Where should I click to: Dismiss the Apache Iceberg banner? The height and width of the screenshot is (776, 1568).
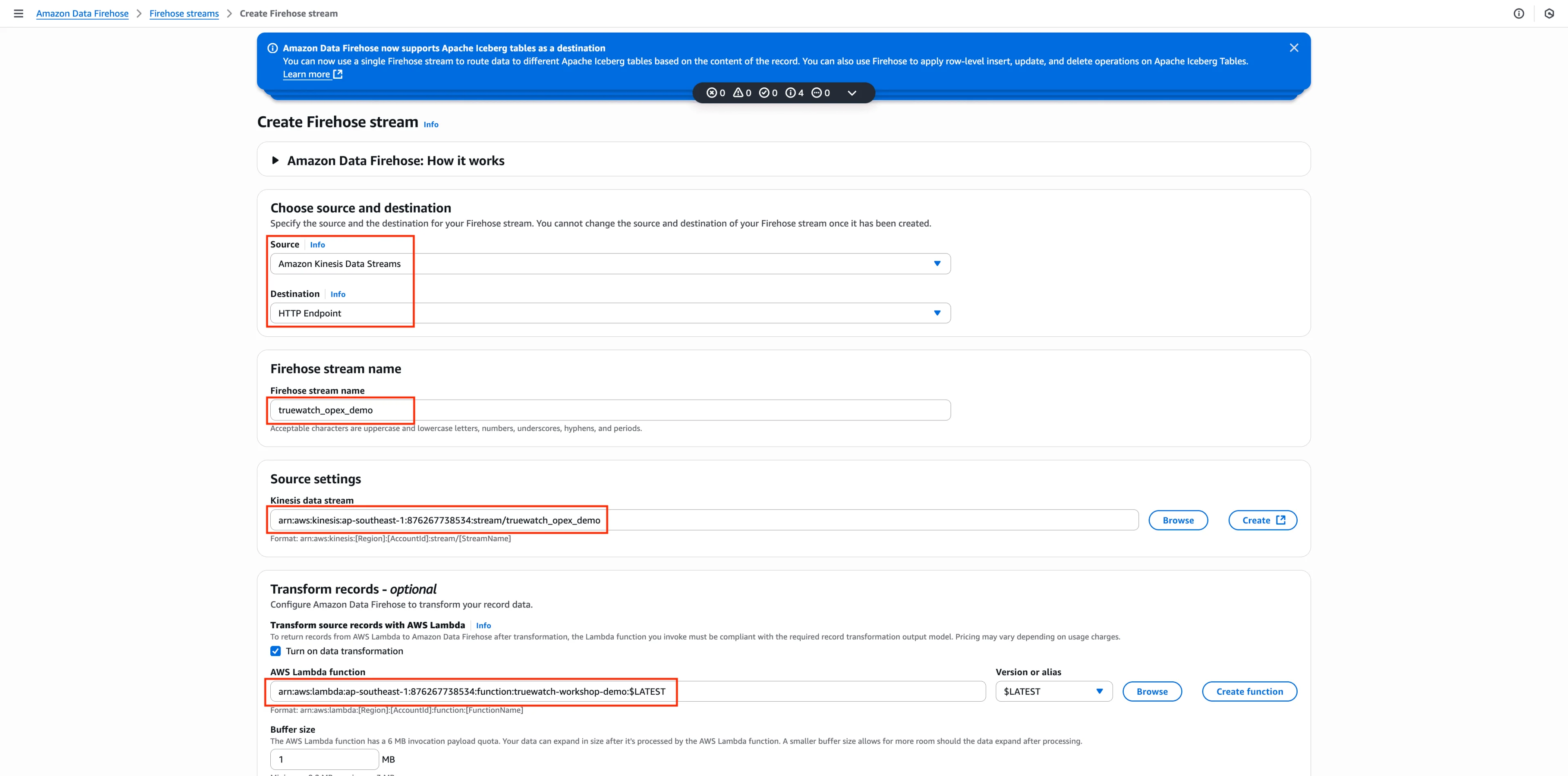[1294, 48]
